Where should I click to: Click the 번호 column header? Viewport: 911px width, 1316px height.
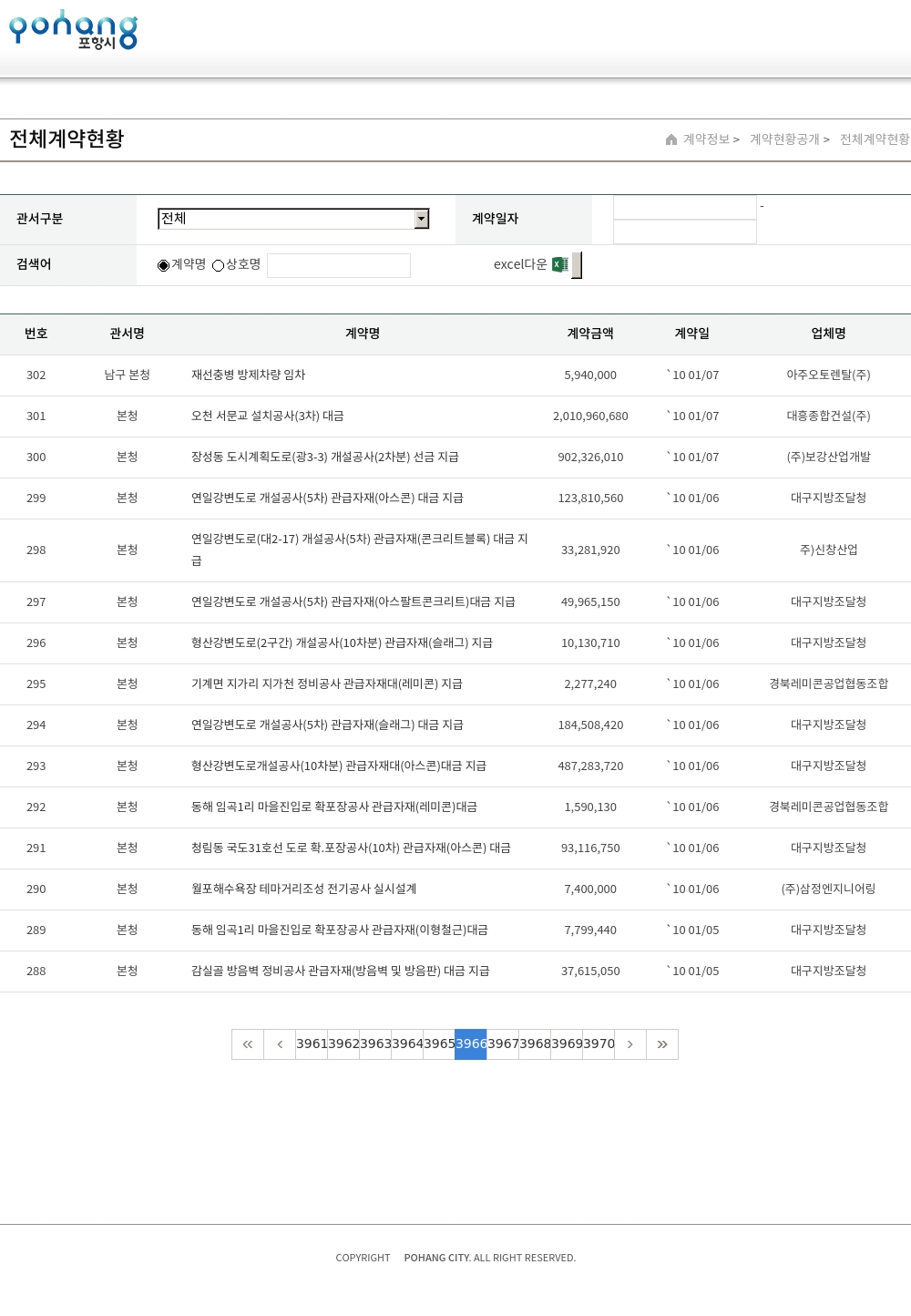[x=36, y=334]
